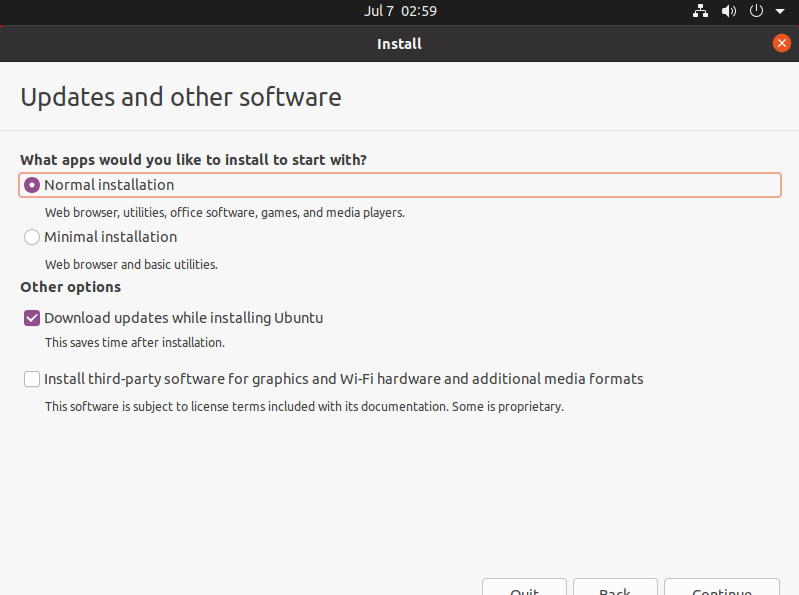Click the Install window title bar
Screen dimensions: 799x595
pos(399,43)
